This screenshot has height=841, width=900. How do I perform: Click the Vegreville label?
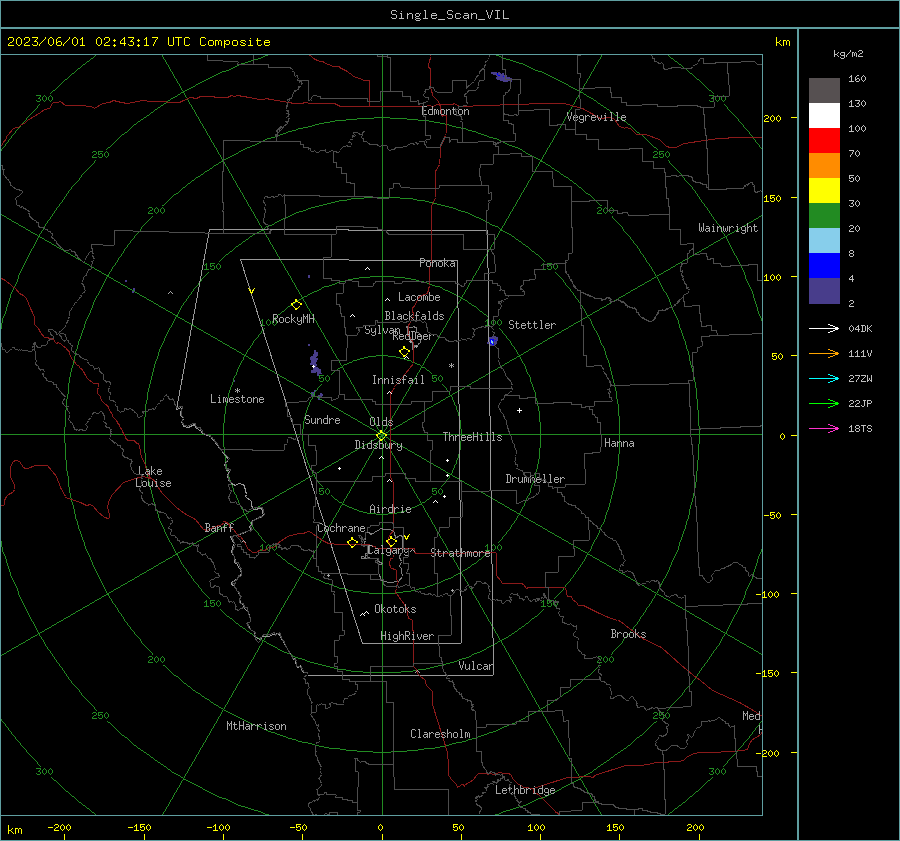(596, 117)
